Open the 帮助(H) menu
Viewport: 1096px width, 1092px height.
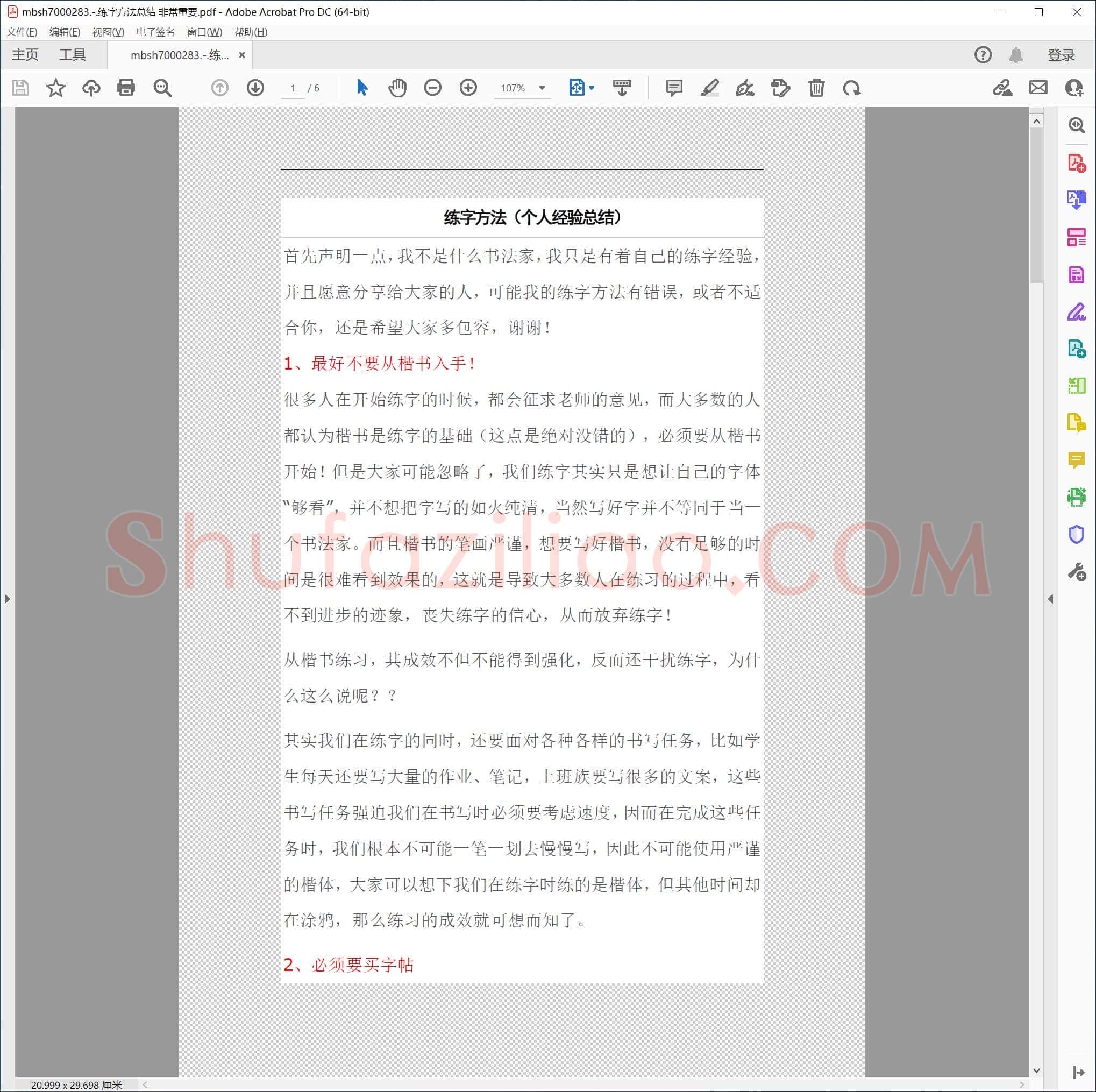[251, 32]
